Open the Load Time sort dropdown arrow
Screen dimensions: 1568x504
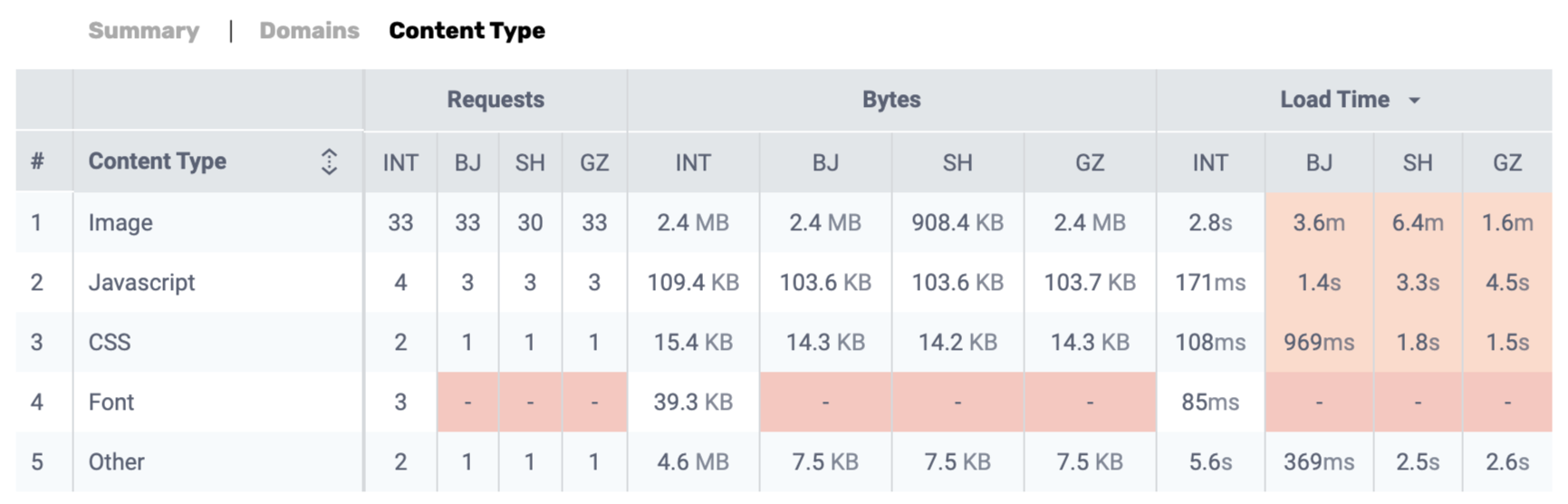(x=1414, y=101)
